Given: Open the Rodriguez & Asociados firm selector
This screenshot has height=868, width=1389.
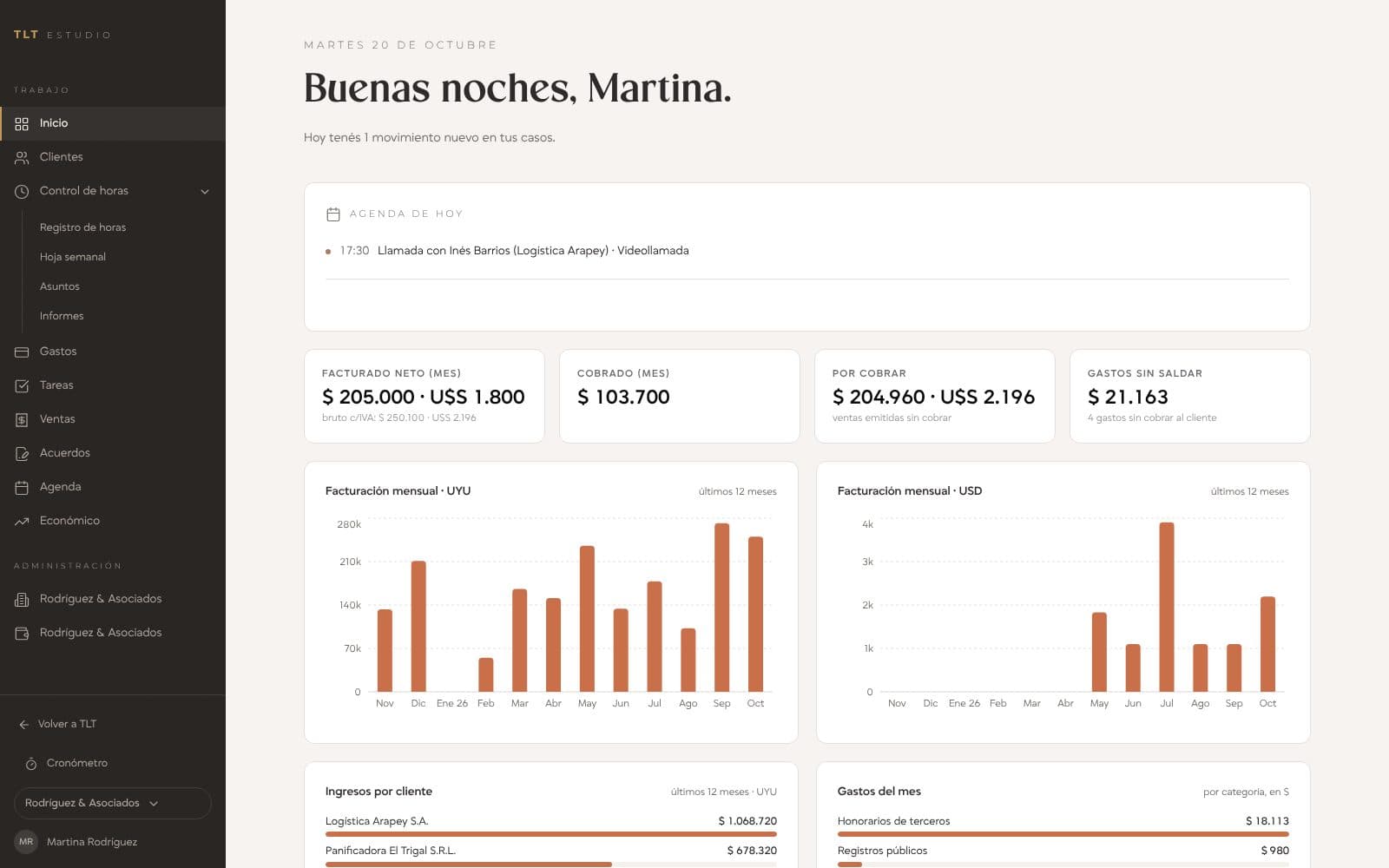Looking at the screenshot, I should pyautogui.click(x=113, y=803).
